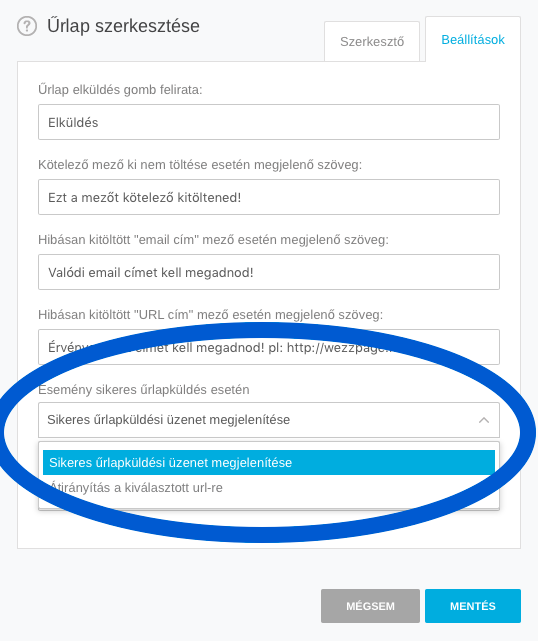Open the successful form submission event dropdown
This screenshot has width=538, height=641.
pos(269,420)
